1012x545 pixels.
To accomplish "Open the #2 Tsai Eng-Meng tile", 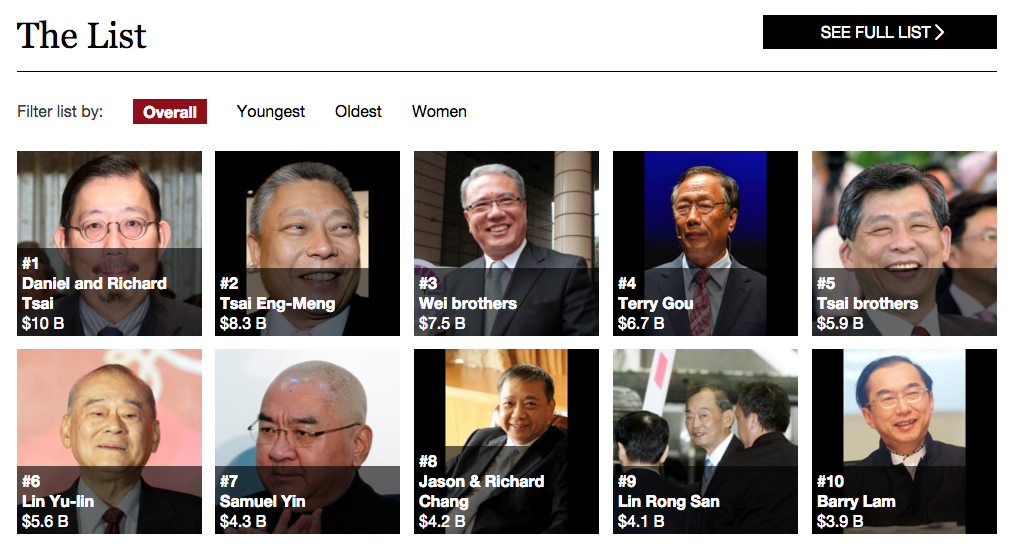I will (x=307, y=243).
